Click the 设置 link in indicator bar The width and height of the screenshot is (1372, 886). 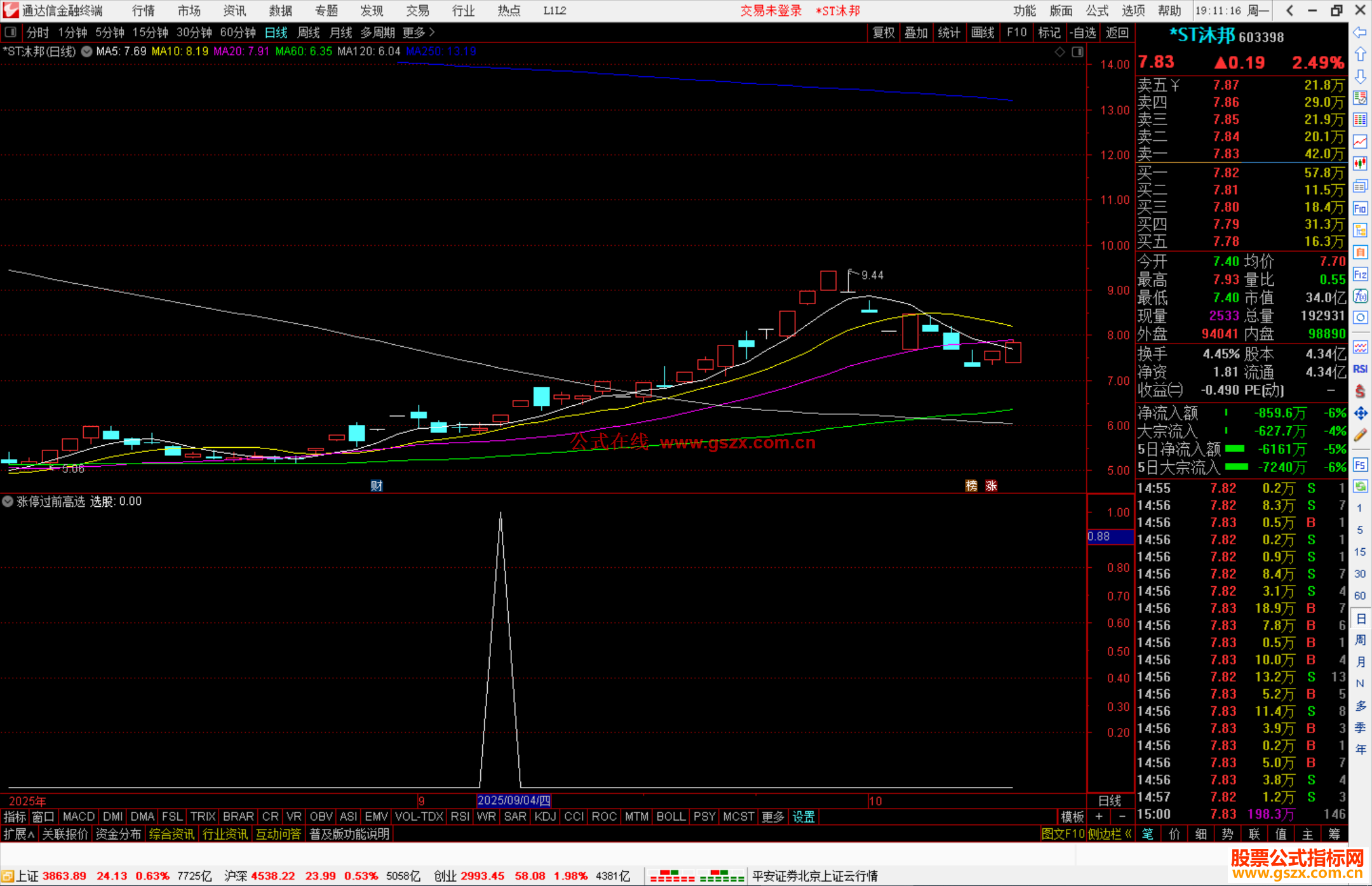point(804,817)
